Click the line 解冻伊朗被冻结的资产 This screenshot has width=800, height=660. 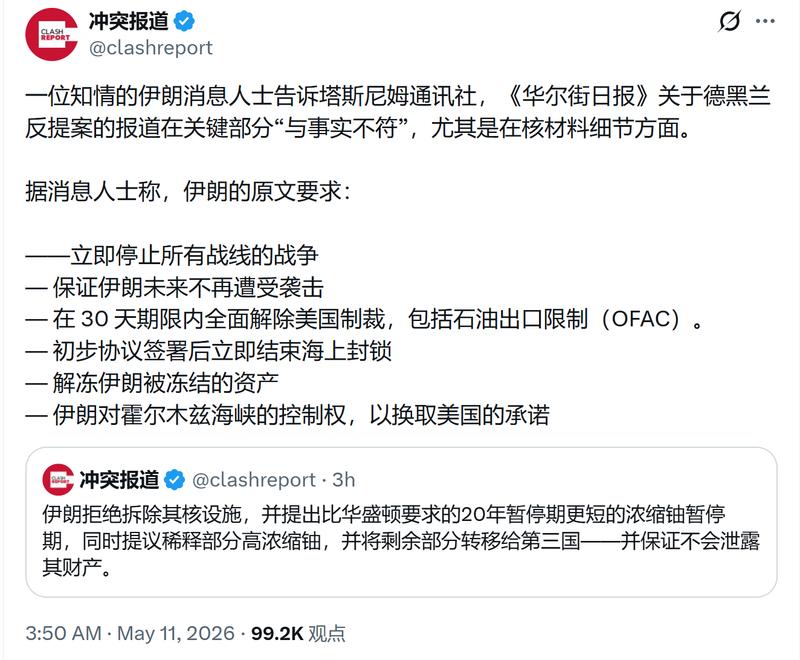pos(152,383)
